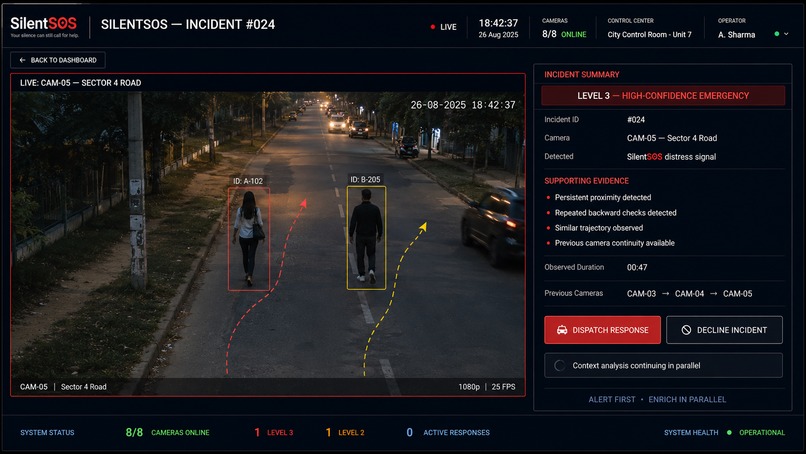This screenshot has height=454, width=806.
Task: Select CAM-05 in previous cameras
Action: (738, 294)
